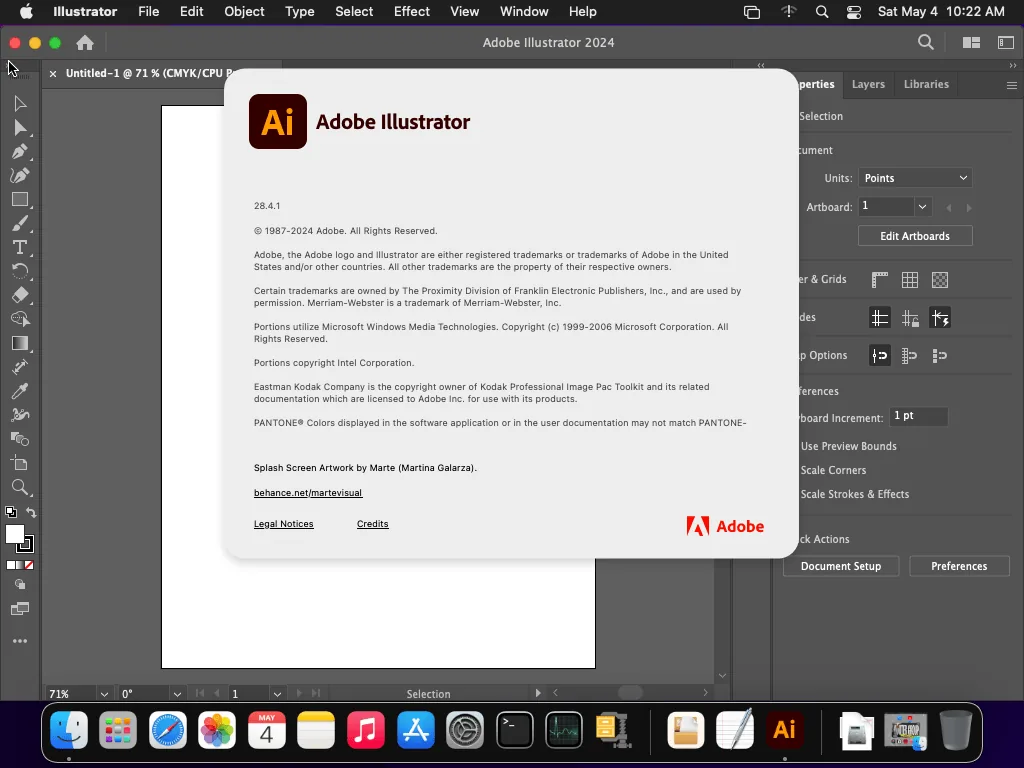The image size is (1024, 768).
Task: Toggle the transparency grid icon
Action: [940, 280]
